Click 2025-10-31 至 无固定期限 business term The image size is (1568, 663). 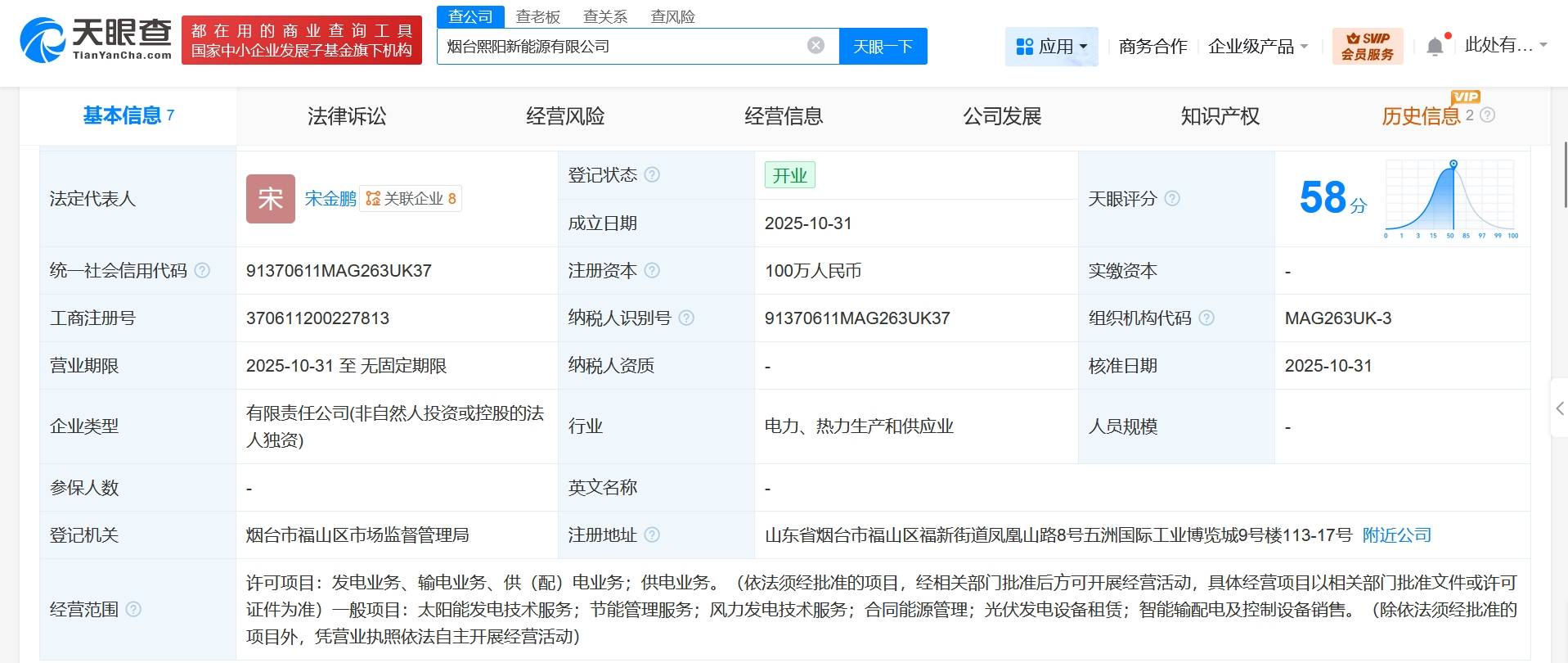(x=346, y=365)
